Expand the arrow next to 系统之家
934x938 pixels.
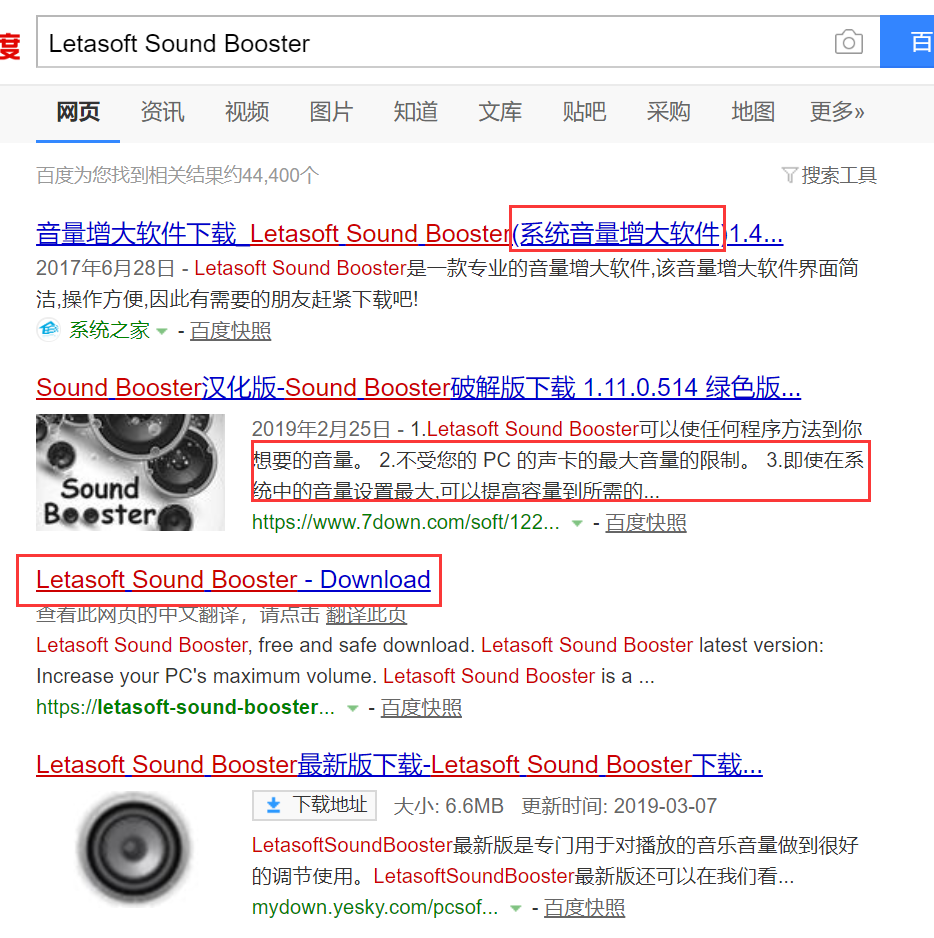(x=162, y=331)
